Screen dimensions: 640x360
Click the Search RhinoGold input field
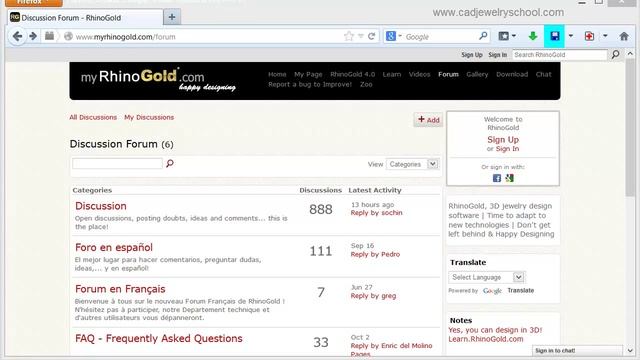[560, 55]
